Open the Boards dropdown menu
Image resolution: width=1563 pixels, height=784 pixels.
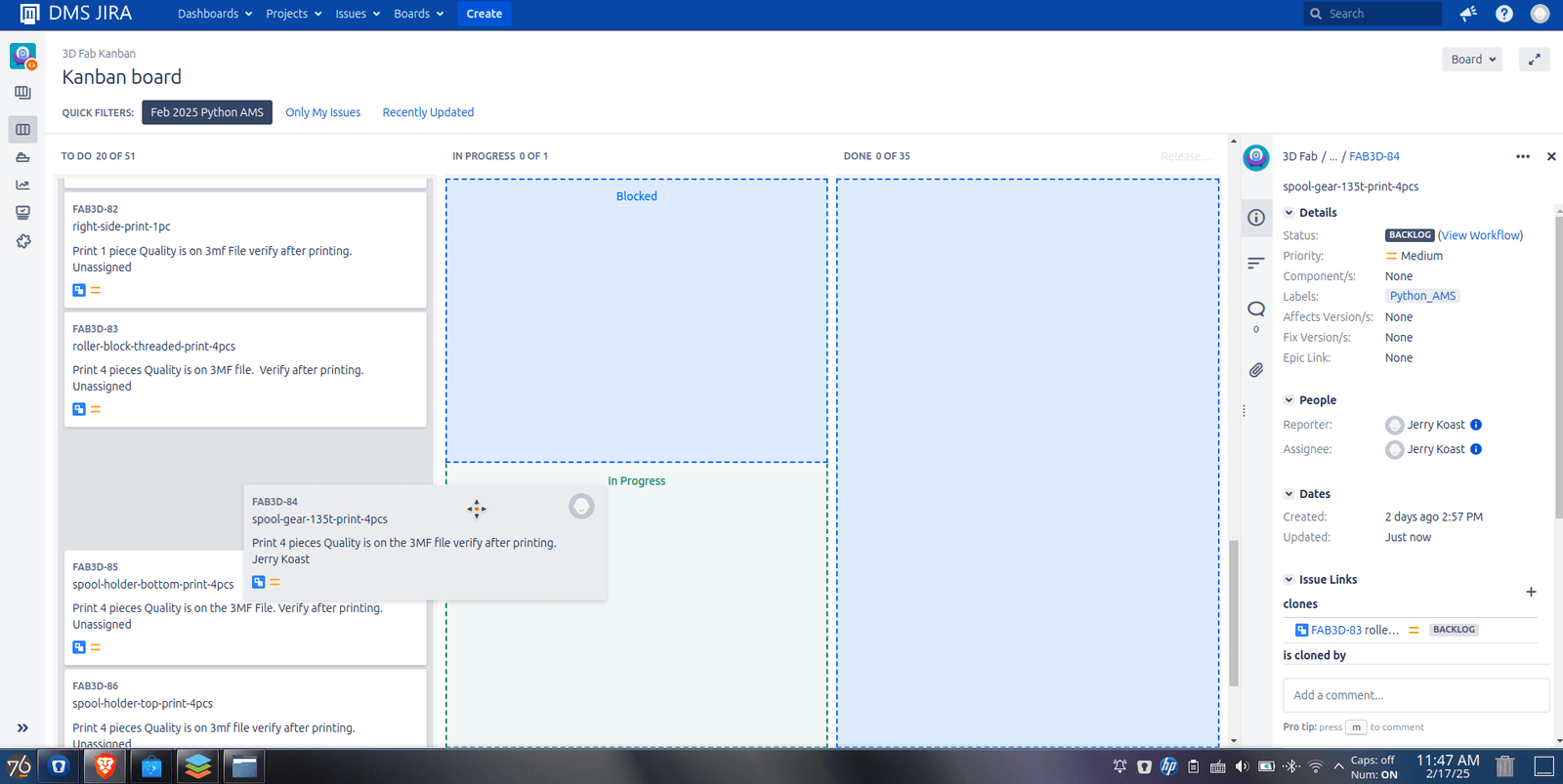[x=418, y=14]
